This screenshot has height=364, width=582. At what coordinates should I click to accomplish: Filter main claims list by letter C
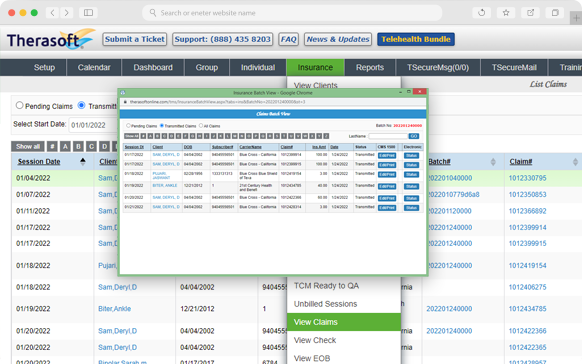[91, 147]
